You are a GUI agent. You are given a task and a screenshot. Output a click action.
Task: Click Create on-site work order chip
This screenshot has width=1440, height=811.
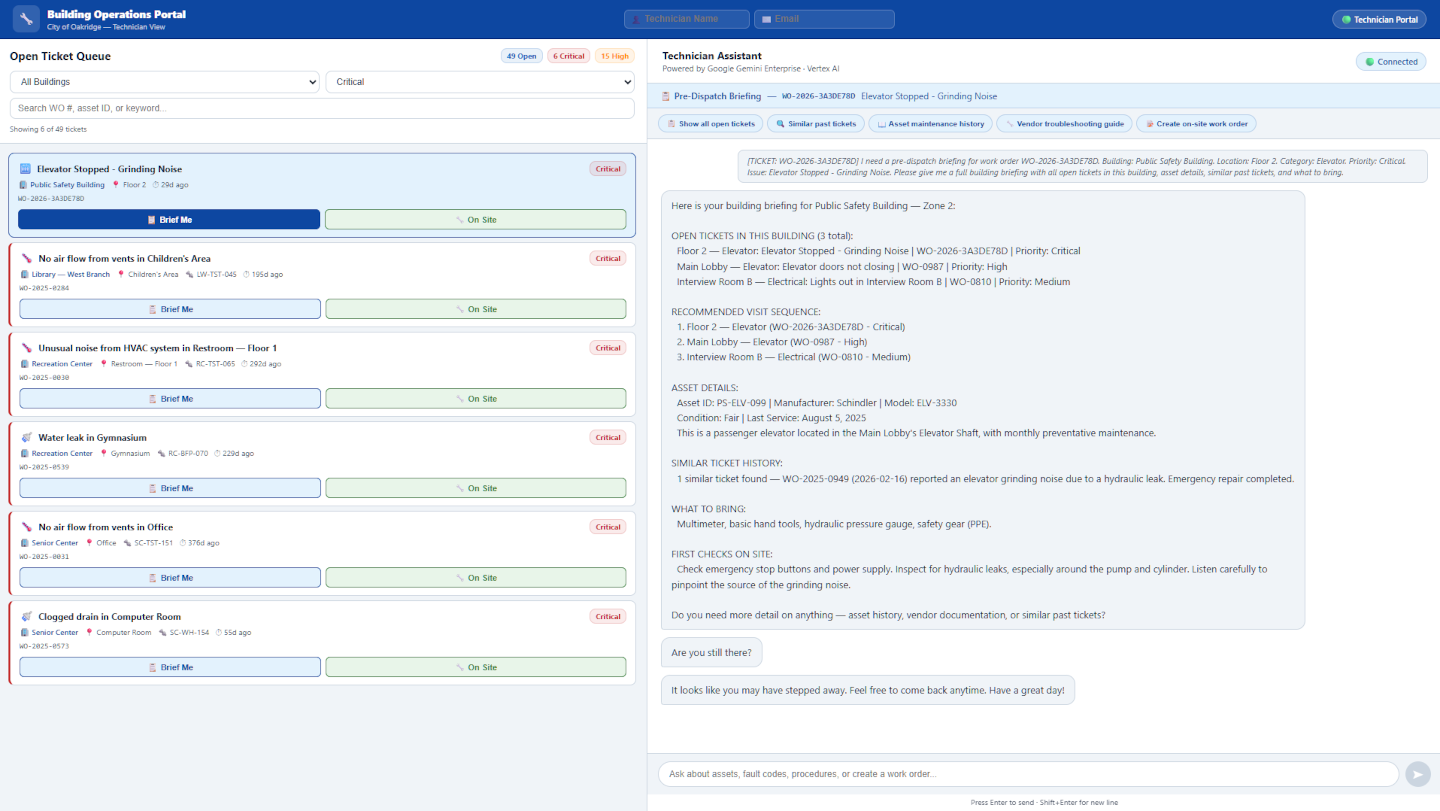(x=1196, y=124)
